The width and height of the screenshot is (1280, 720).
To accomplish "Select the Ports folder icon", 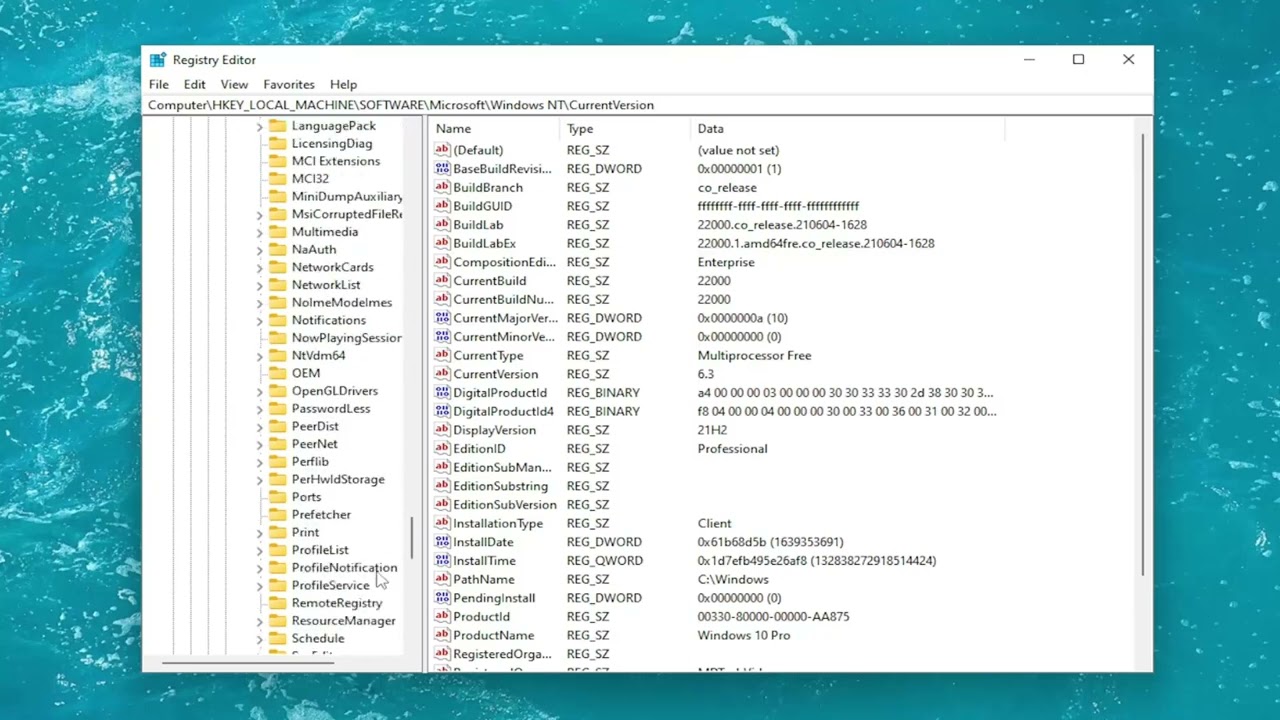I will click(x=277, y=497).
